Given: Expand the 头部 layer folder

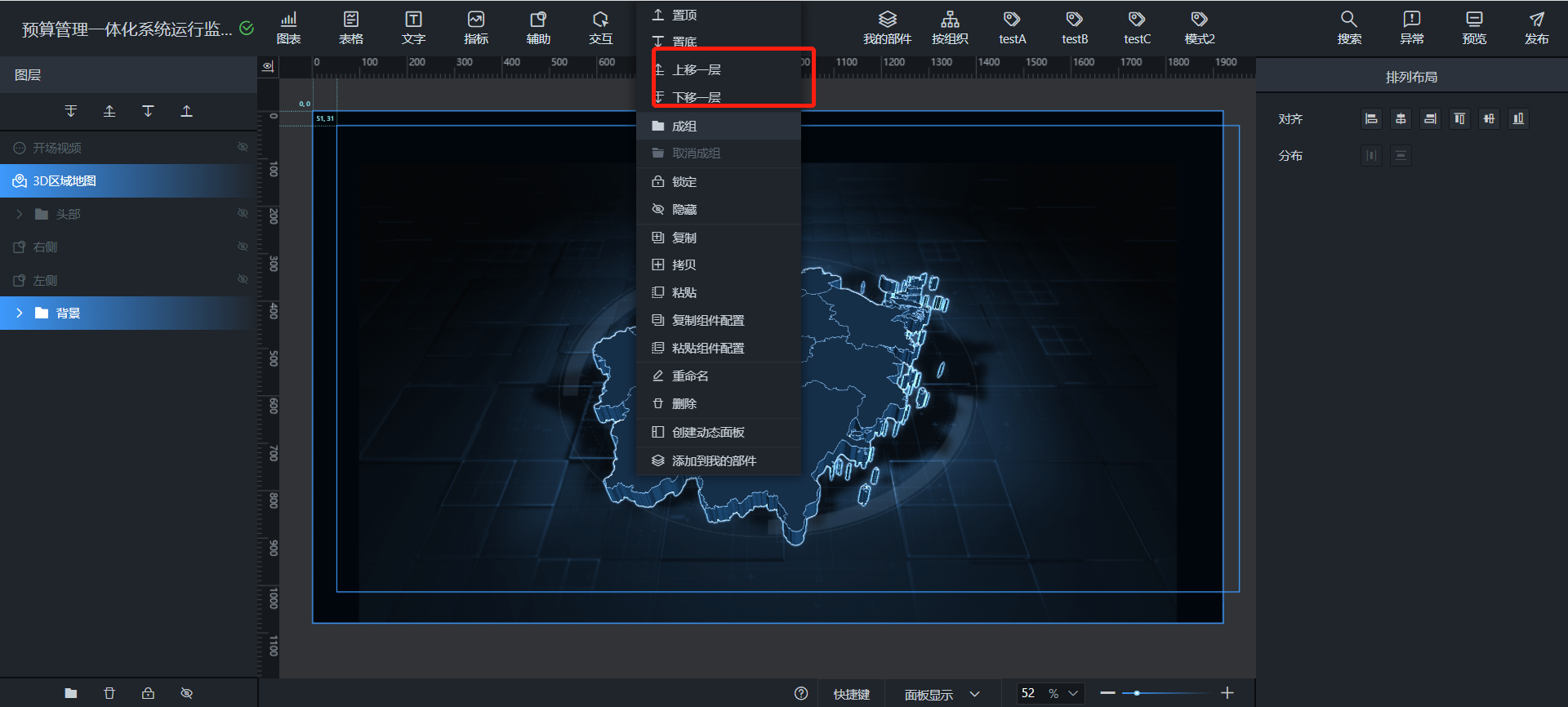Looking at the screenshot, I should pyautogui.click(x=20, y=214).
